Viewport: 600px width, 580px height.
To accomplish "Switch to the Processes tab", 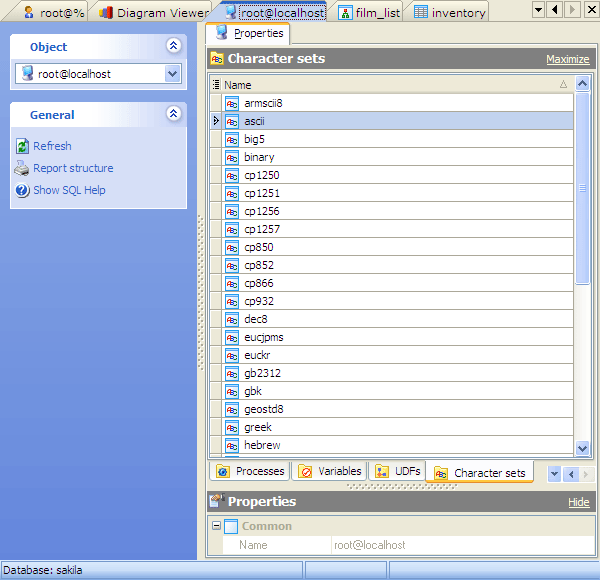I will click(250, 471).
